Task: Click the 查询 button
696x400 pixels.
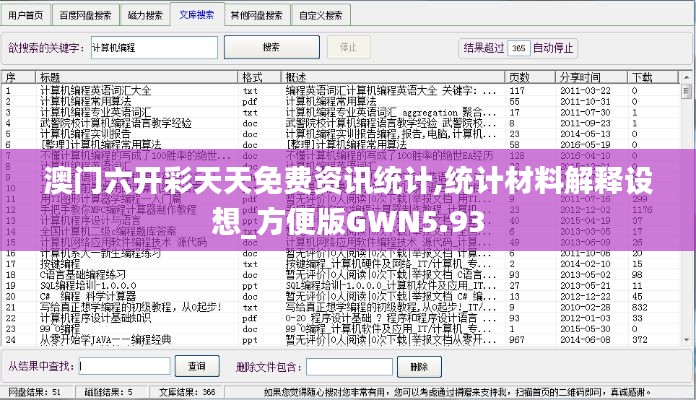Action: pyautogui.click(x=197, y=365)
